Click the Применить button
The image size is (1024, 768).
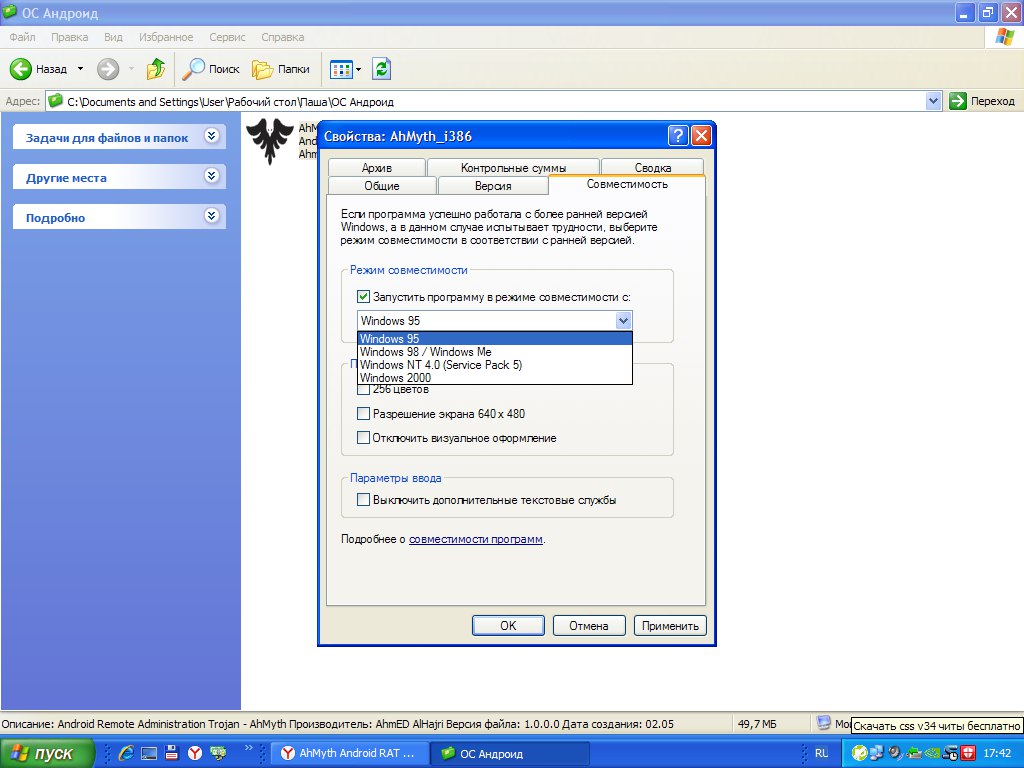670,626
